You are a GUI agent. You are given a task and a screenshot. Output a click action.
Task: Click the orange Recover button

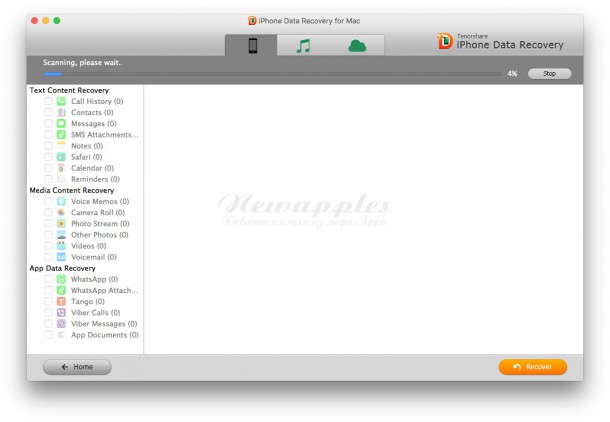click(x=533, y=367)
